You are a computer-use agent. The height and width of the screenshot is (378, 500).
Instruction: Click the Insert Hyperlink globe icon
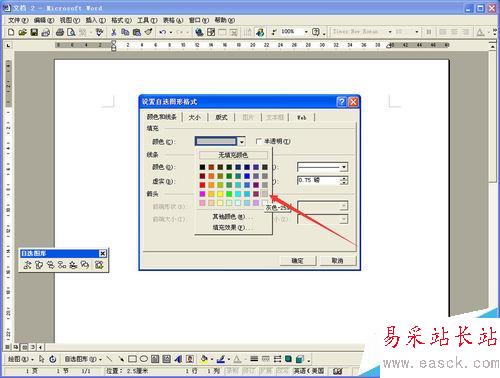pos(199,32)
